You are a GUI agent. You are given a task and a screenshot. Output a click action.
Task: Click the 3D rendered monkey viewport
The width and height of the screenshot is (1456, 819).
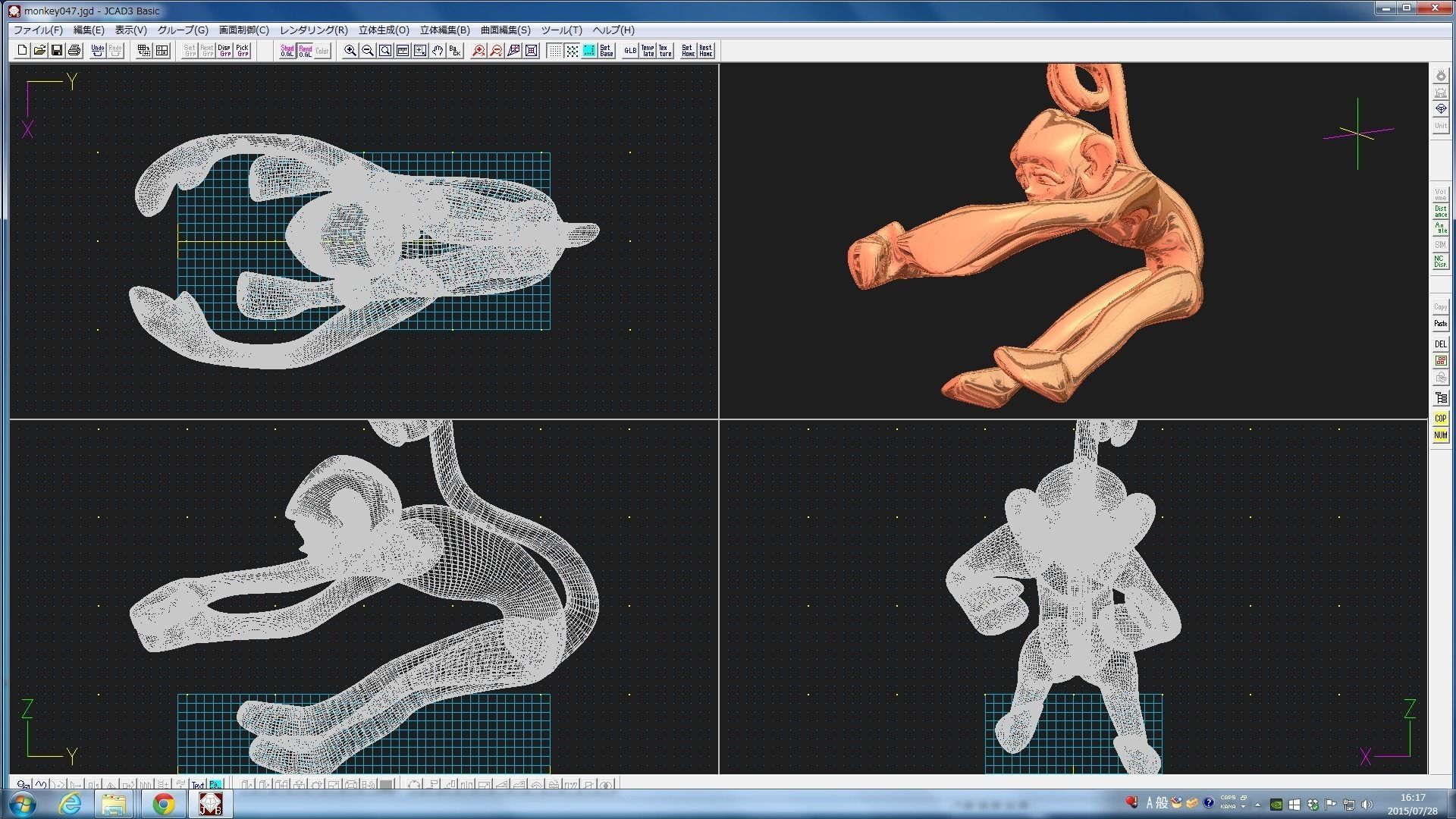tap(1073, 241)
